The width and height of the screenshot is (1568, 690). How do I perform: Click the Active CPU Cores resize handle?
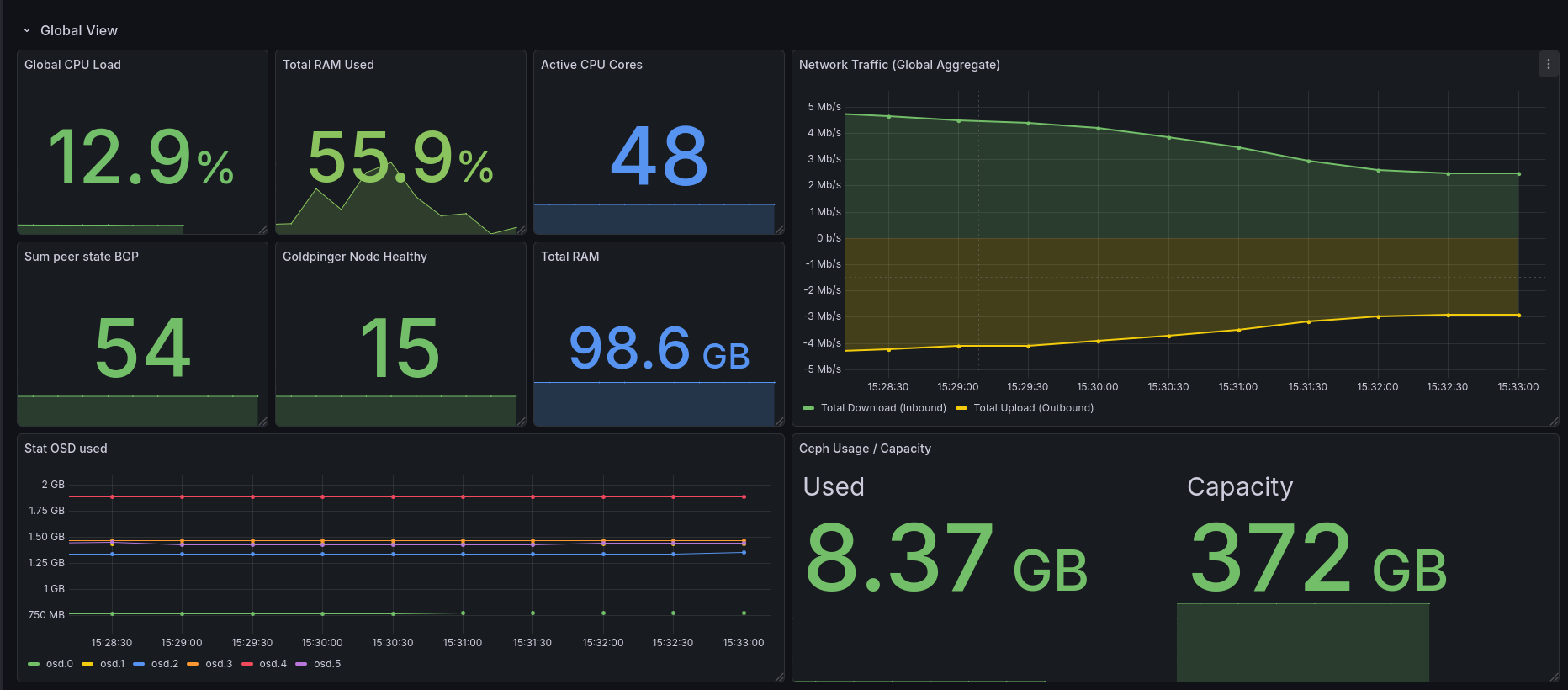[780, 230]
